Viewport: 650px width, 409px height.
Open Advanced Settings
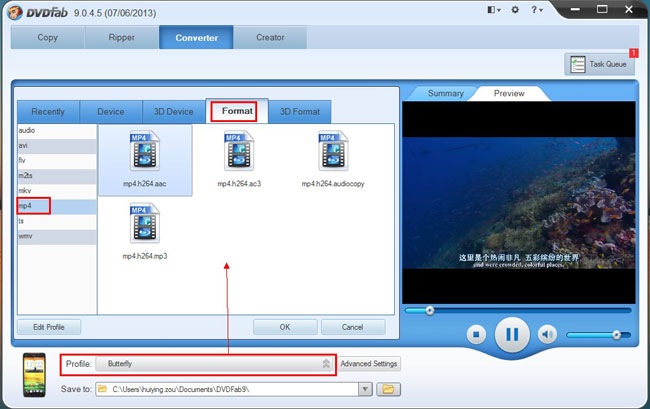tap(369, 364)
